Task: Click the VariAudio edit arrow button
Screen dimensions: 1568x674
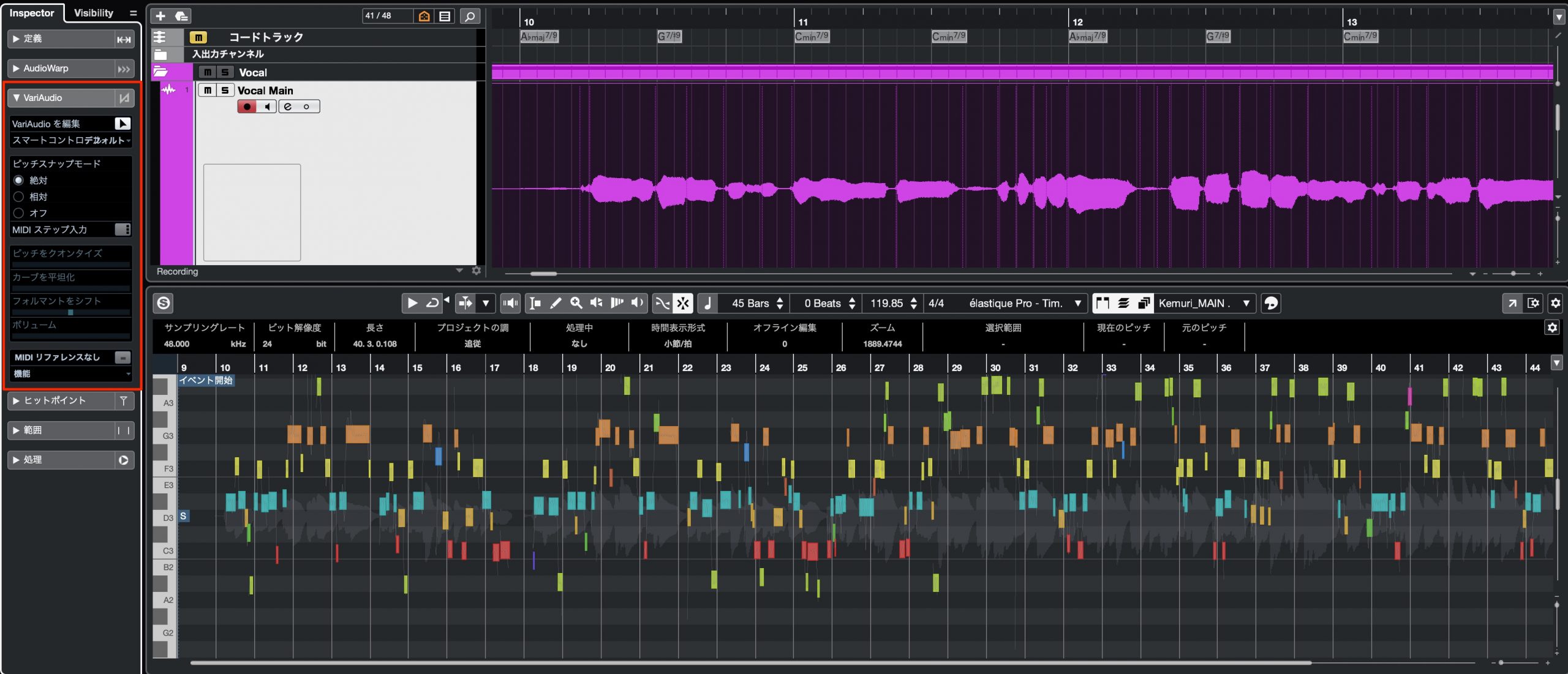Action: pos(123,124)
